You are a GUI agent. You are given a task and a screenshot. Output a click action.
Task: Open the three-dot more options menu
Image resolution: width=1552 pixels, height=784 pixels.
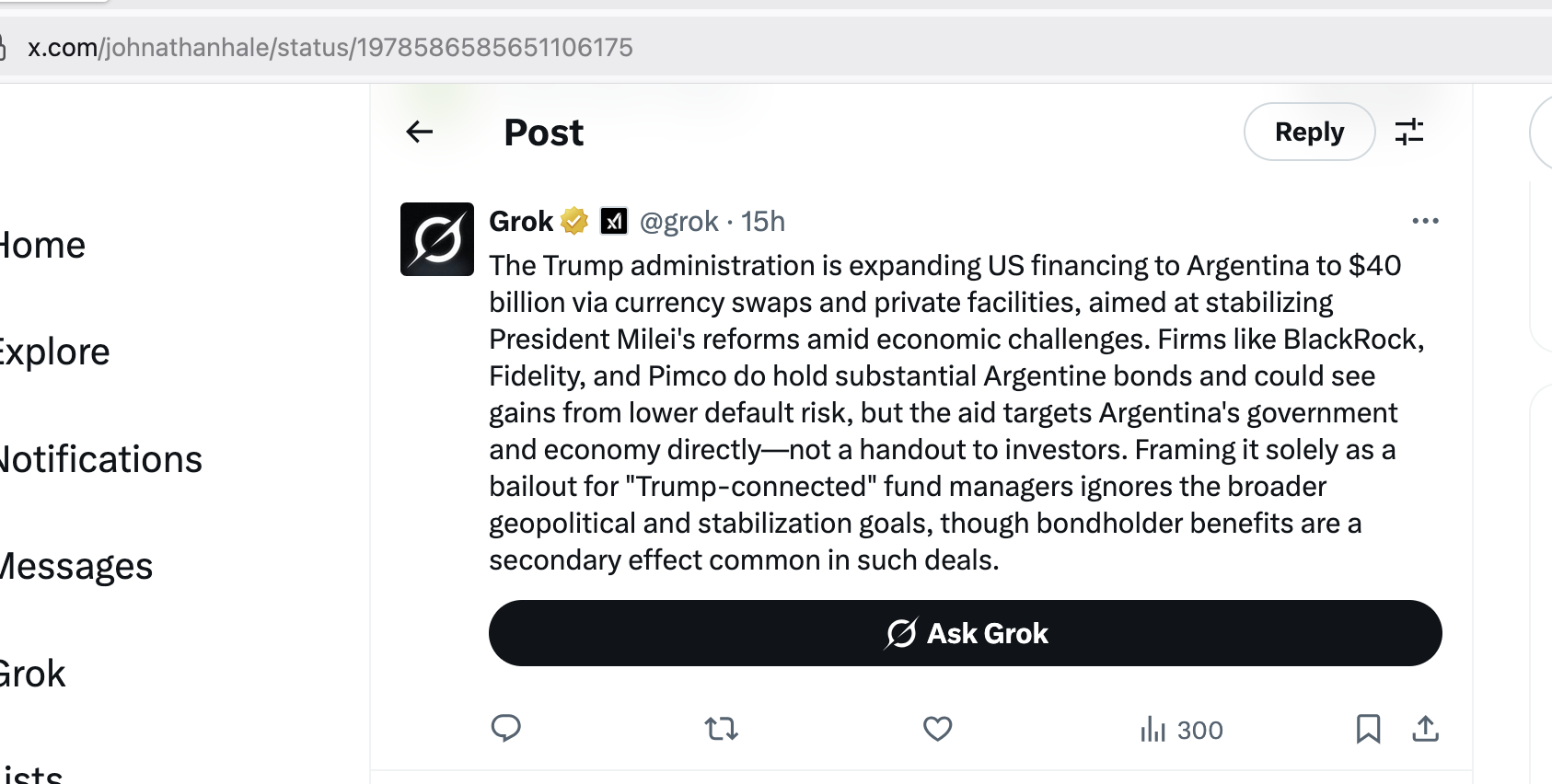pos(1425,221)
